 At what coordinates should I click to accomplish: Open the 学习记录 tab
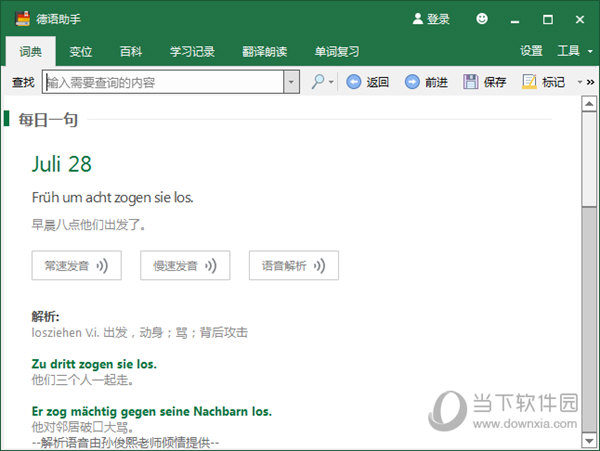192,51
